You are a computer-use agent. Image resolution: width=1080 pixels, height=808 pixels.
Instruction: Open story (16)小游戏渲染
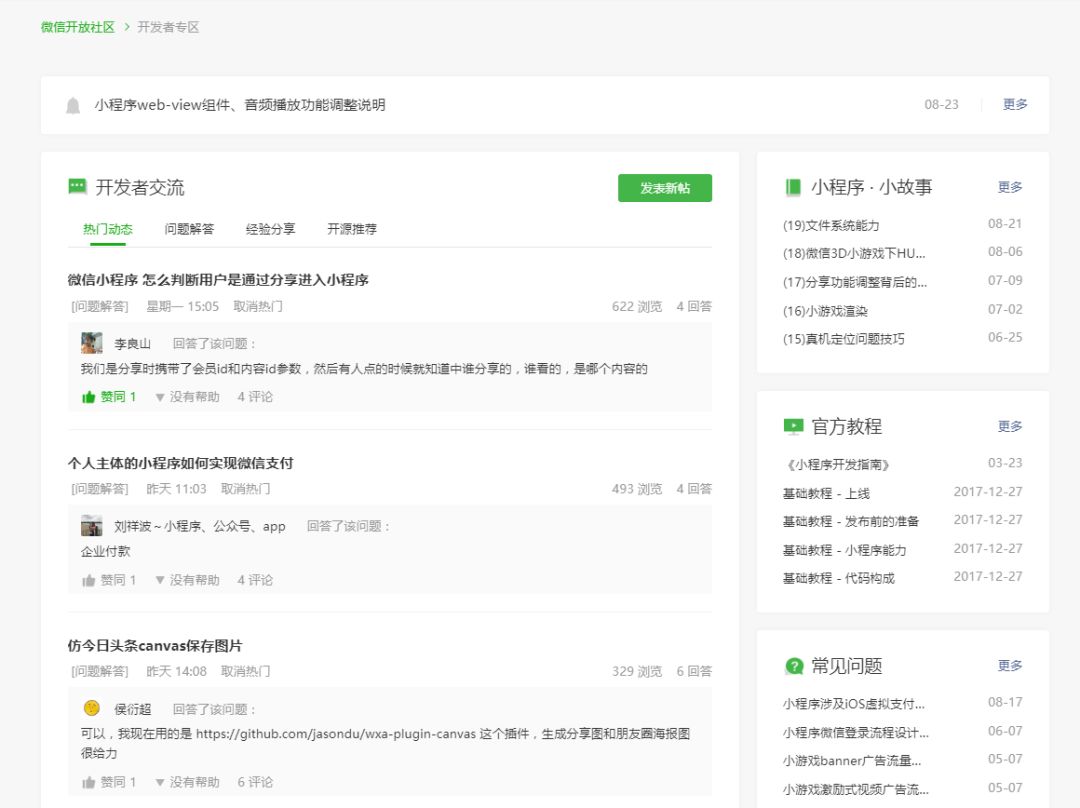(x=825, y=311)
